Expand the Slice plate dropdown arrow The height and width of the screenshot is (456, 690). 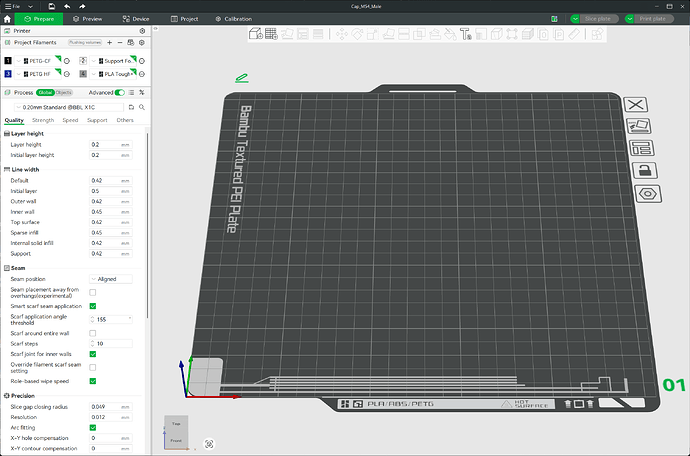pyautogui.click(x=575, y=19)
